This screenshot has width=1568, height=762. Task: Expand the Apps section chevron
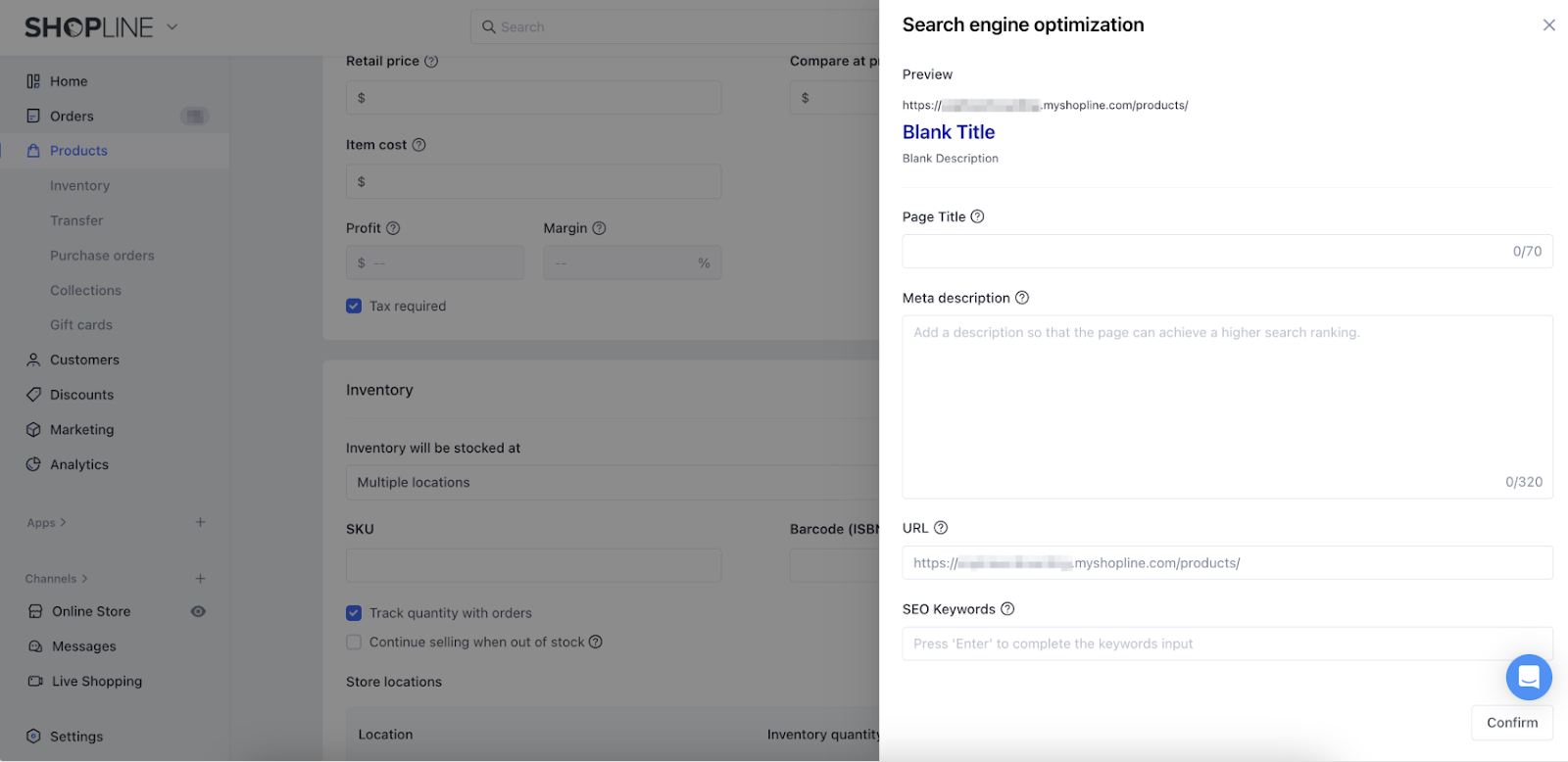64,523
